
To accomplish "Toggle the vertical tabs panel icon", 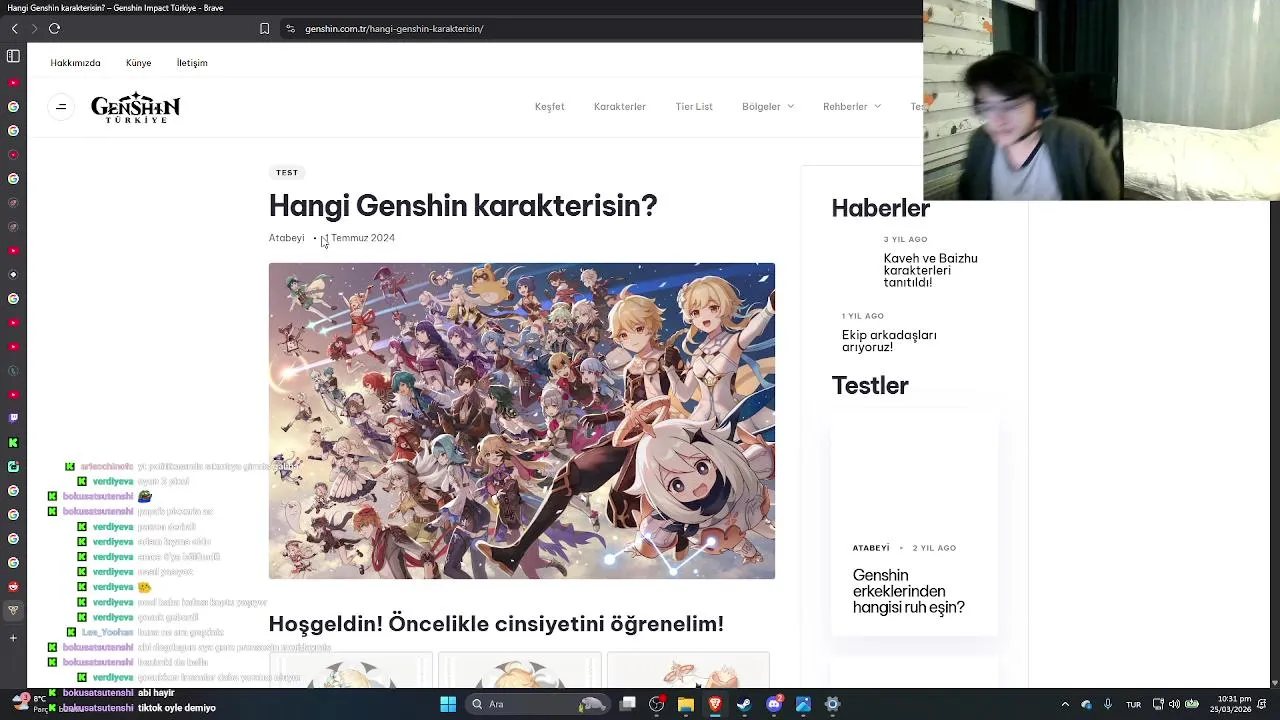I will (x=13, y=56).
